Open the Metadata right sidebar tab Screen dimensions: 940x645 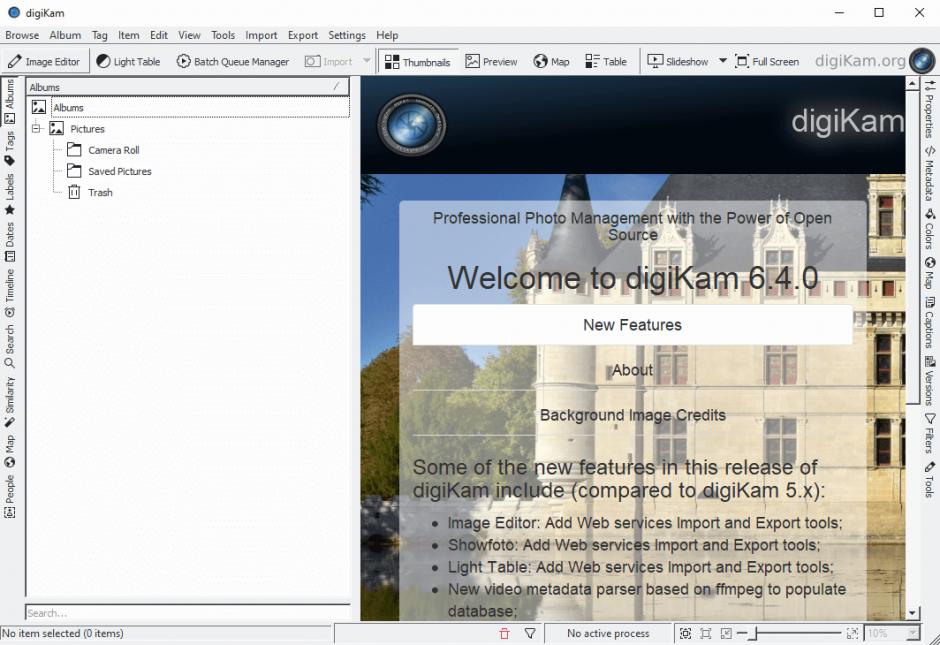pyautogui.click(x=929, y=174)
